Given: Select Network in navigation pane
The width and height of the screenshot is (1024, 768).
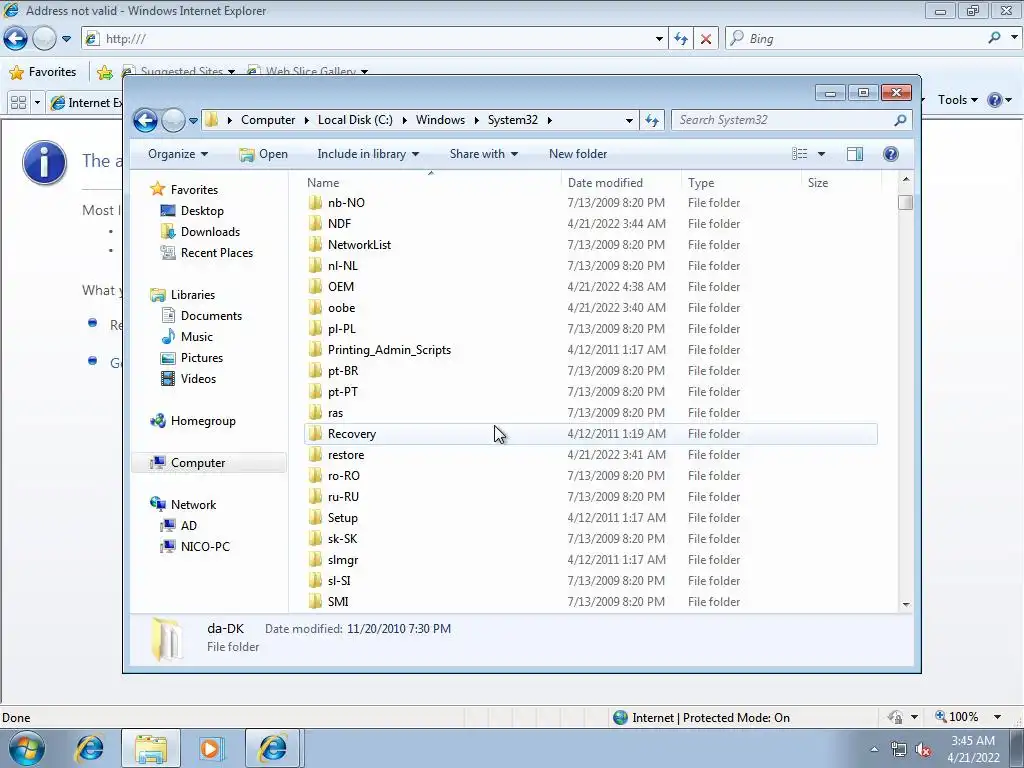Looking at the screenshot, I should pos(193,505).
